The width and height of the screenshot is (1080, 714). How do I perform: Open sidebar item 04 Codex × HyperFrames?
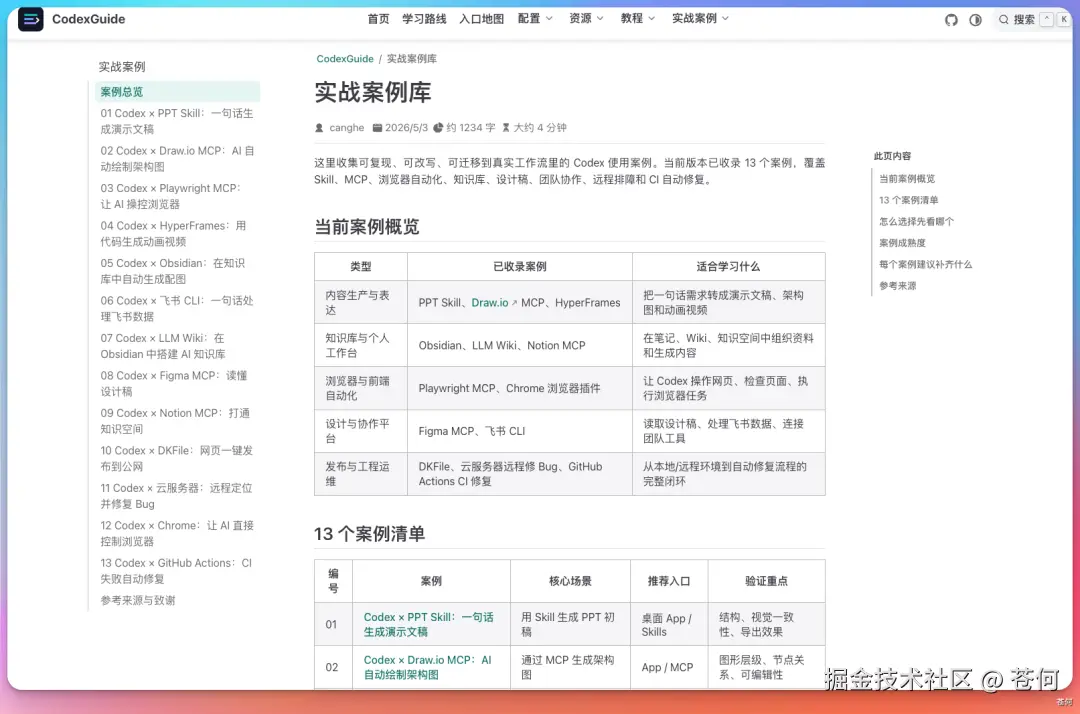pyautogui.click(x=177, y=234)
